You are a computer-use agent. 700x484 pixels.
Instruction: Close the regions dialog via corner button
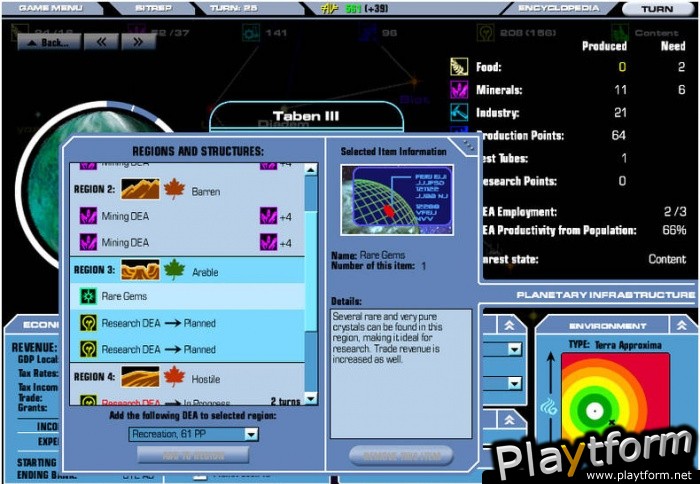click(469, 145)
